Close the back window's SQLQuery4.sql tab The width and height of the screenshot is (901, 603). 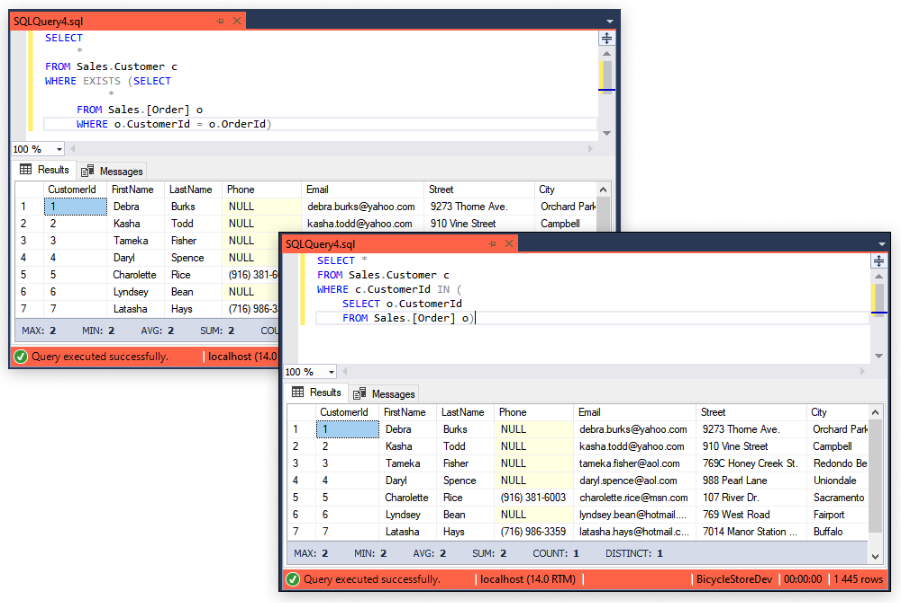(x=237, y=21)
